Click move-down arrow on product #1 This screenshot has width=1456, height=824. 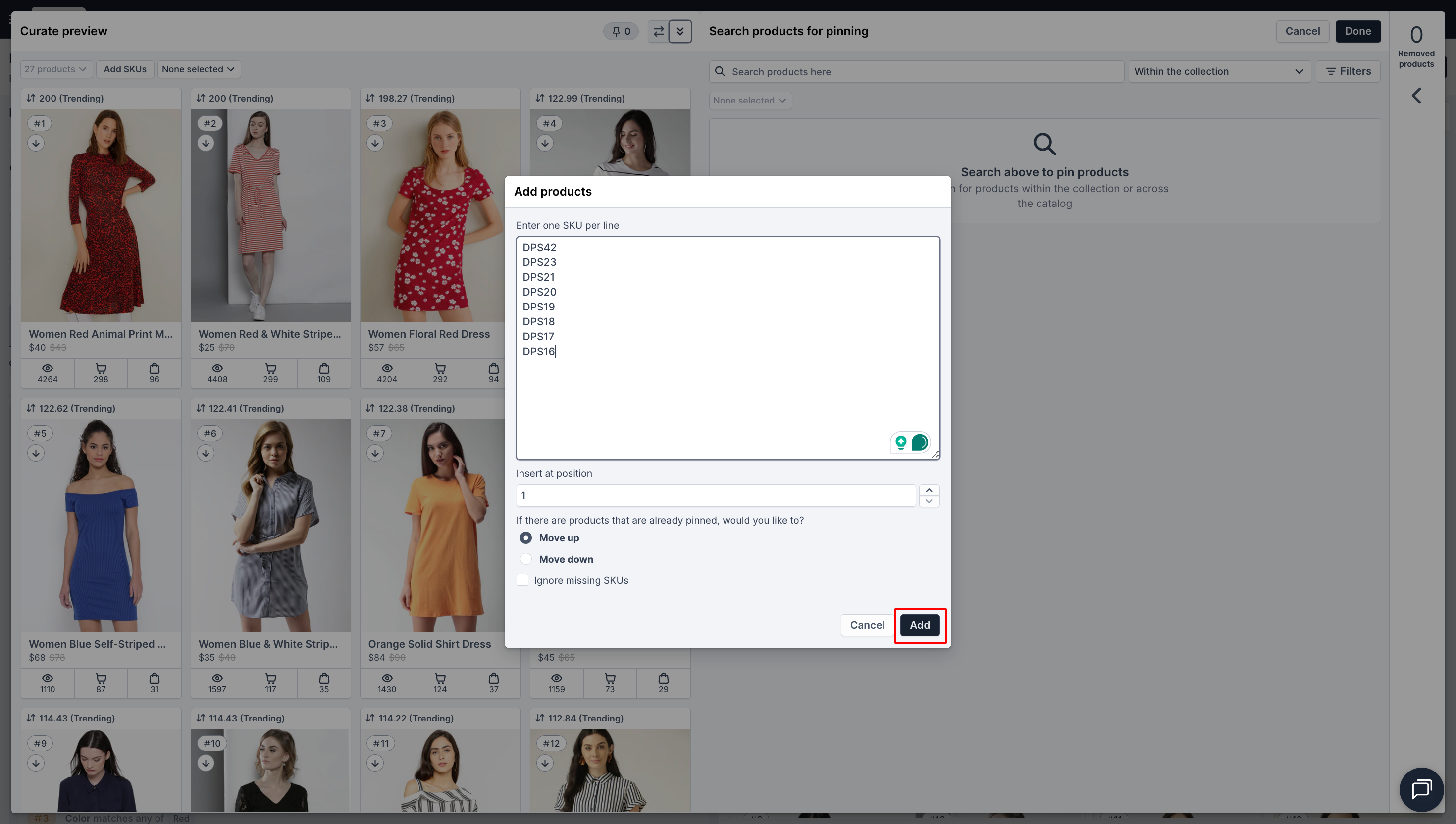36,143
